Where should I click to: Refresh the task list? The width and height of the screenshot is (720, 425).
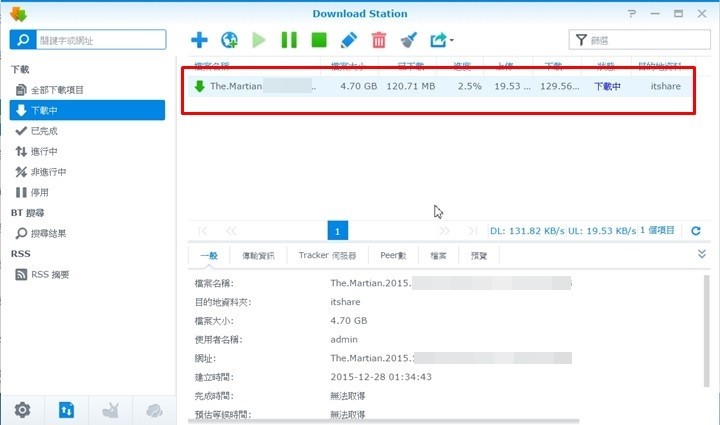tap(696, 231)
